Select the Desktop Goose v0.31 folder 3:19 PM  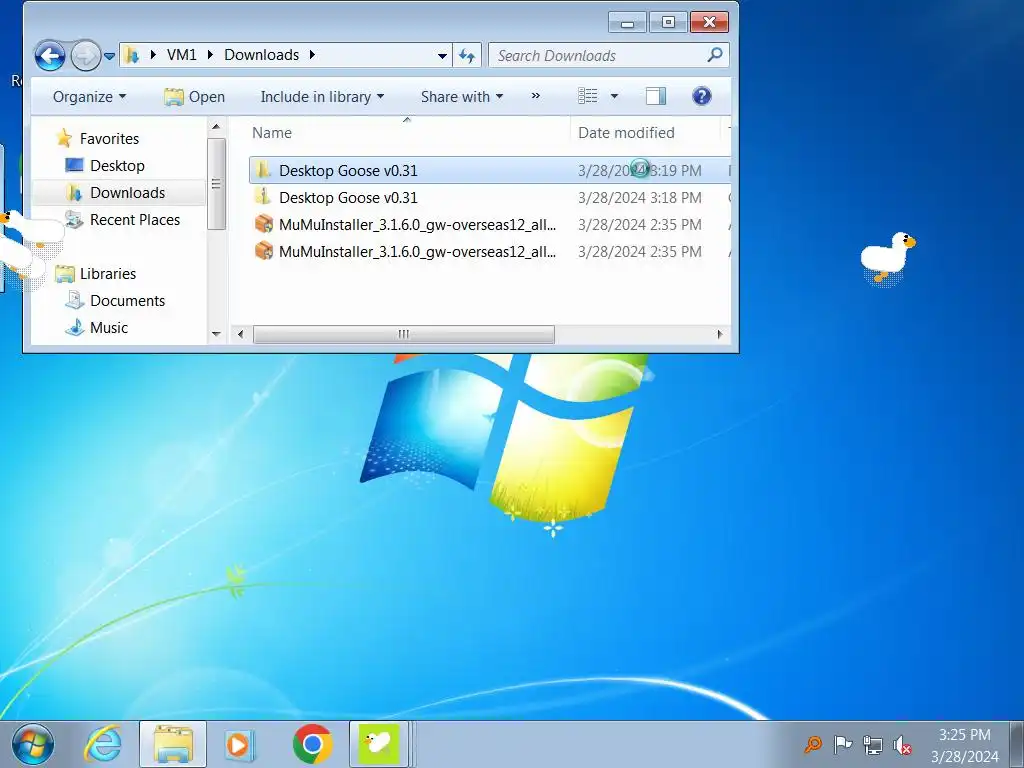point(489,170)
